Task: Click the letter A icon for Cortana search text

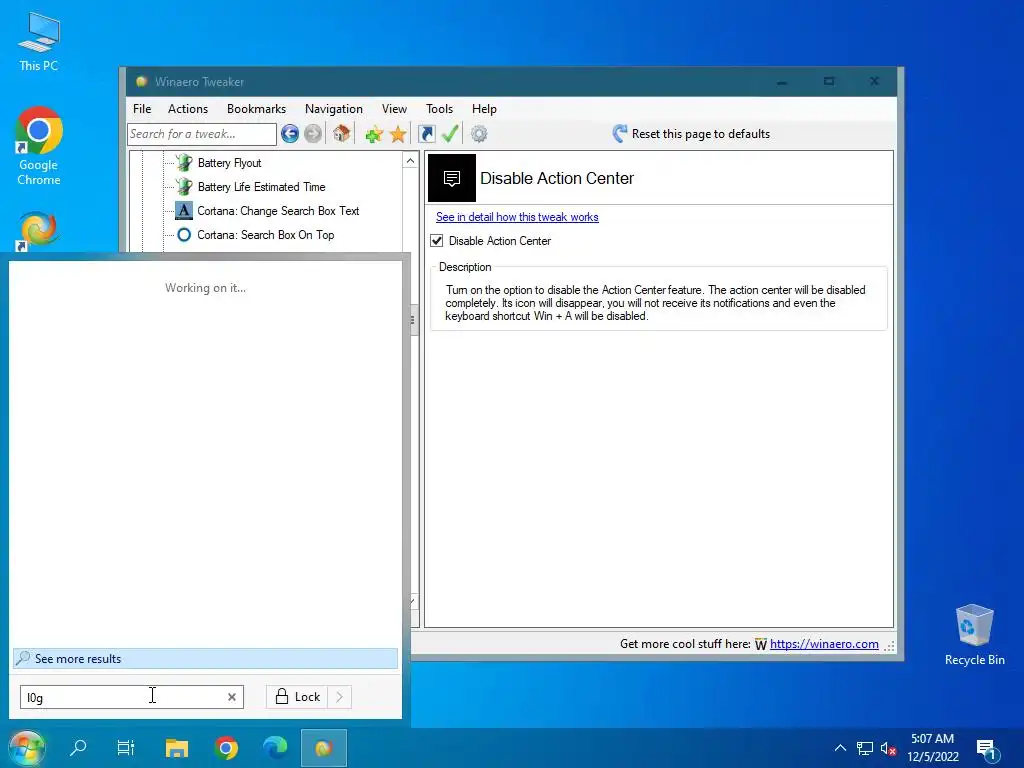Action: pos(184,211)
